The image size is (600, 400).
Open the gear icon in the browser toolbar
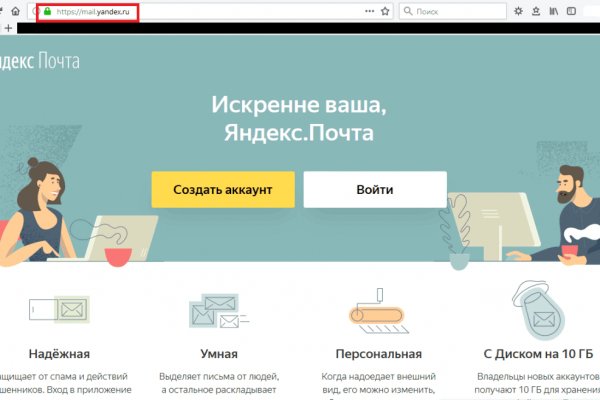[x=517, y=11]
